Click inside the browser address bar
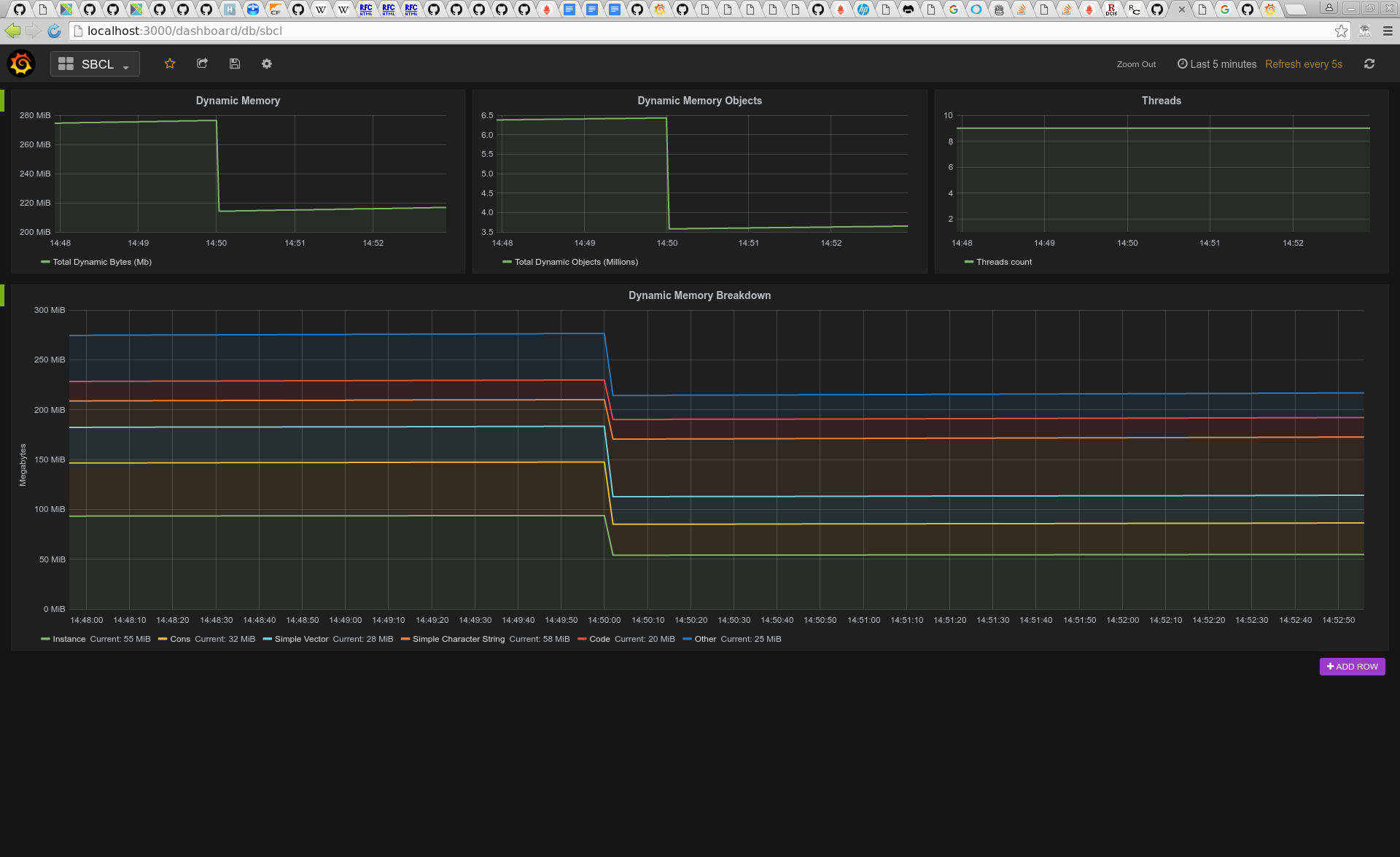Image resolution: width=1400 pixels, height=857 pixels. tap(292, 31)
